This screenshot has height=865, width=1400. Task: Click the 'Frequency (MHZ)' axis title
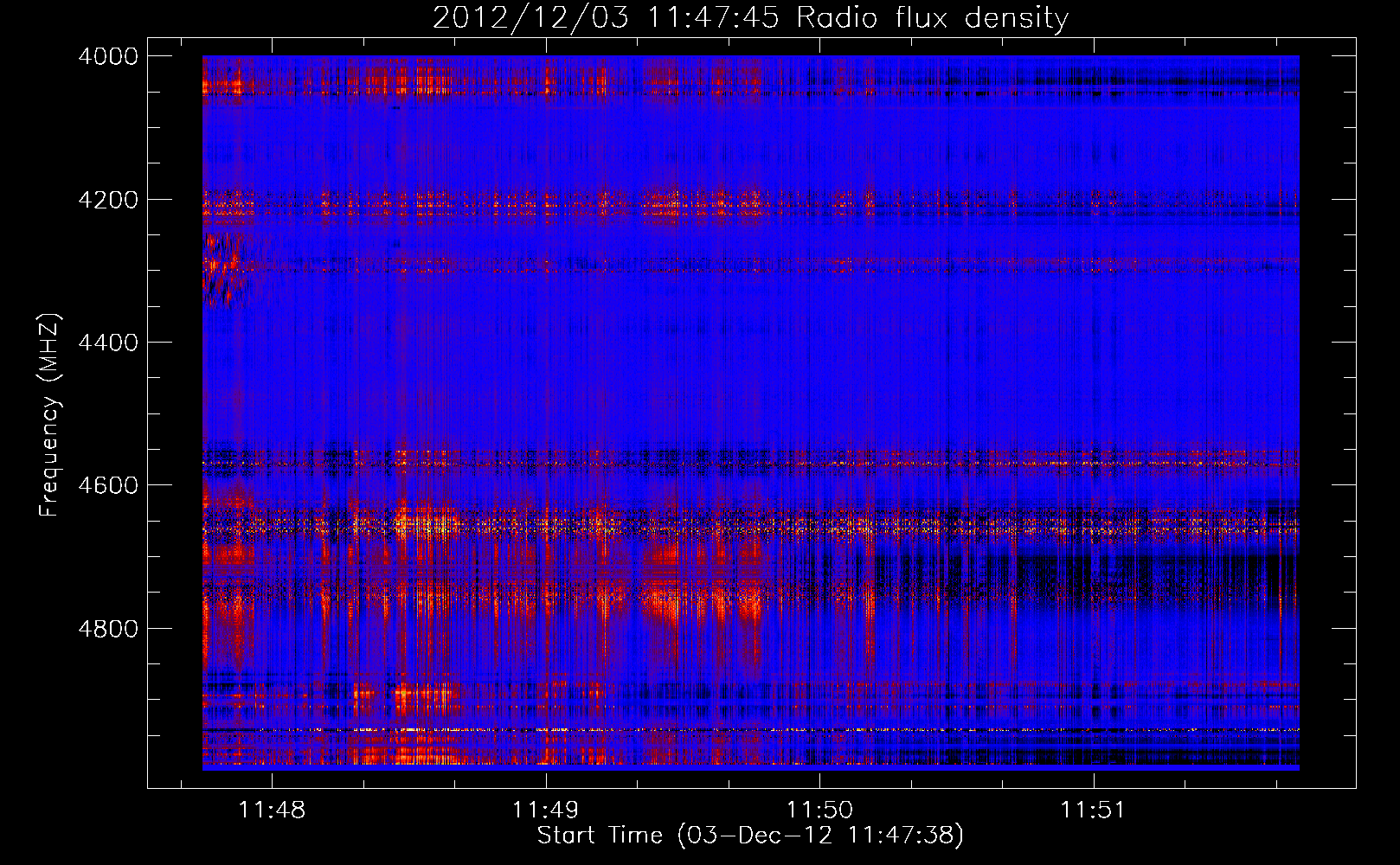[49, 414]
